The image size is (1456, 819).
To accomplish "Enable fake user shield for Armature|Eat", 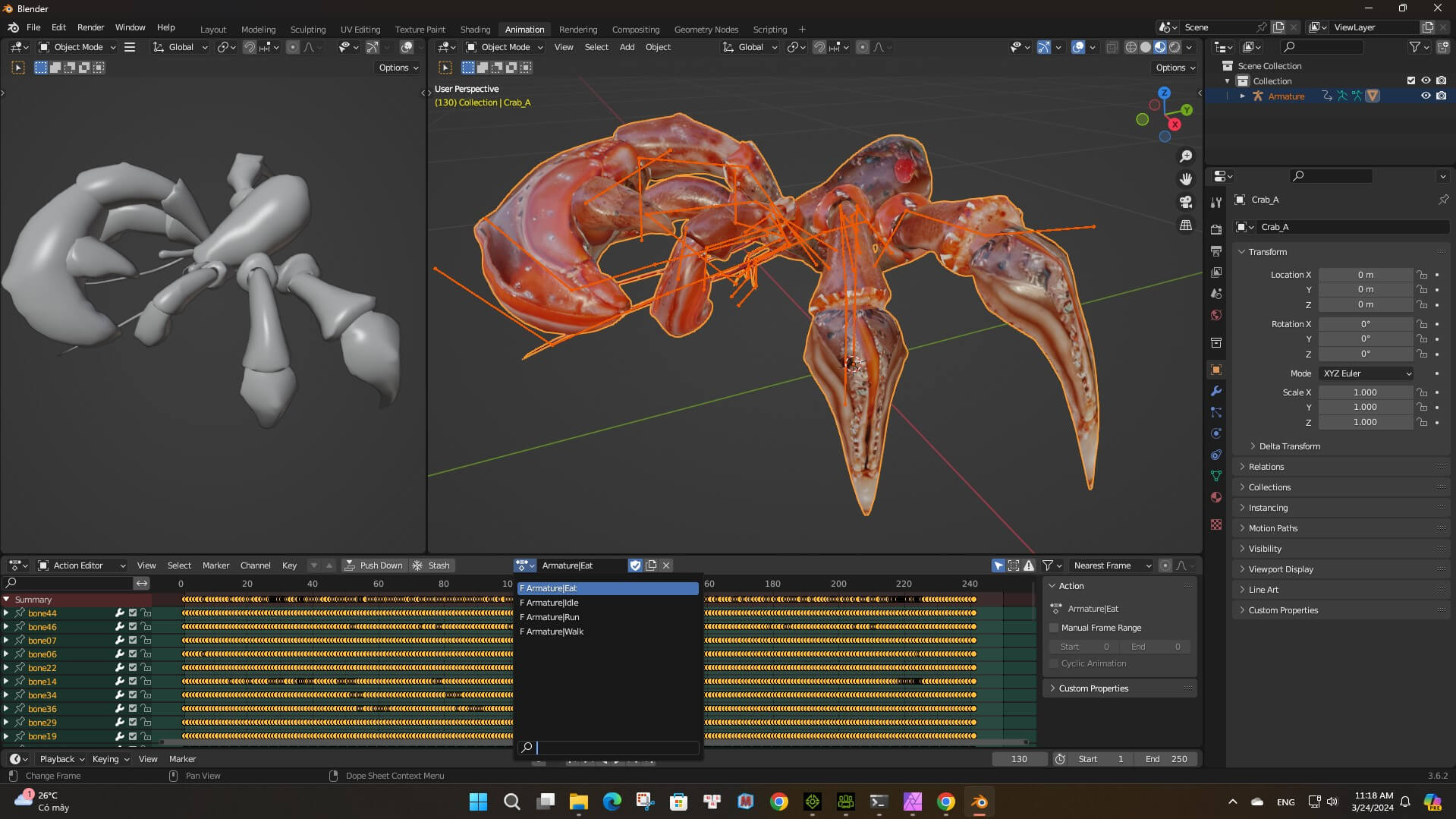I will (x=635, y=565).
